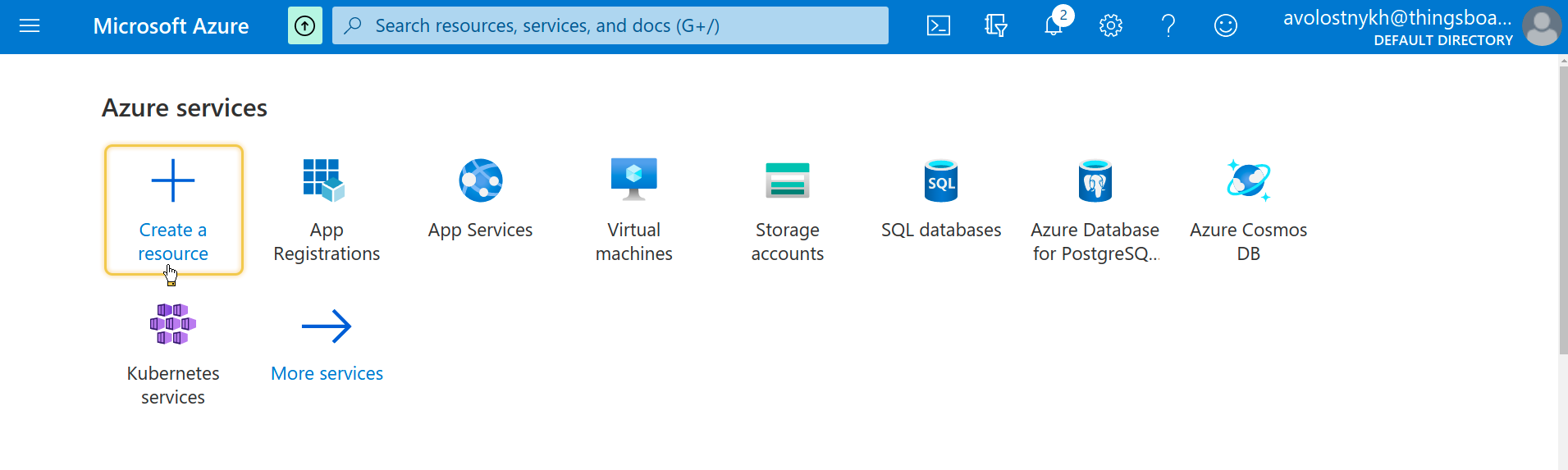Viewport: 1568px width, 470px height.
Task: Open Azure Cosmos DB service
Action: click(x=1249, y=210)
